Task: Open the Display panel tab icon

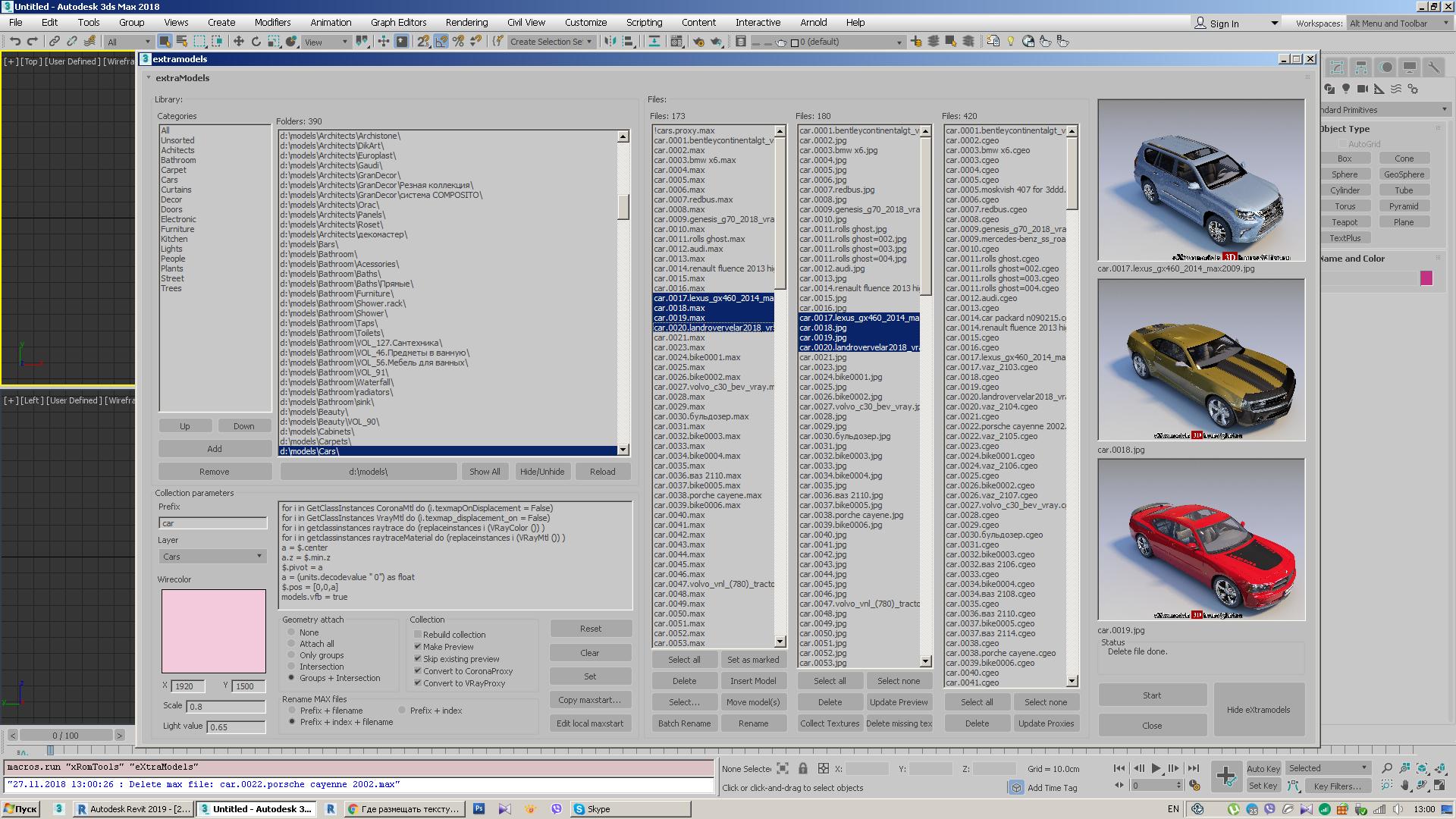Action: coord(1409,67)
